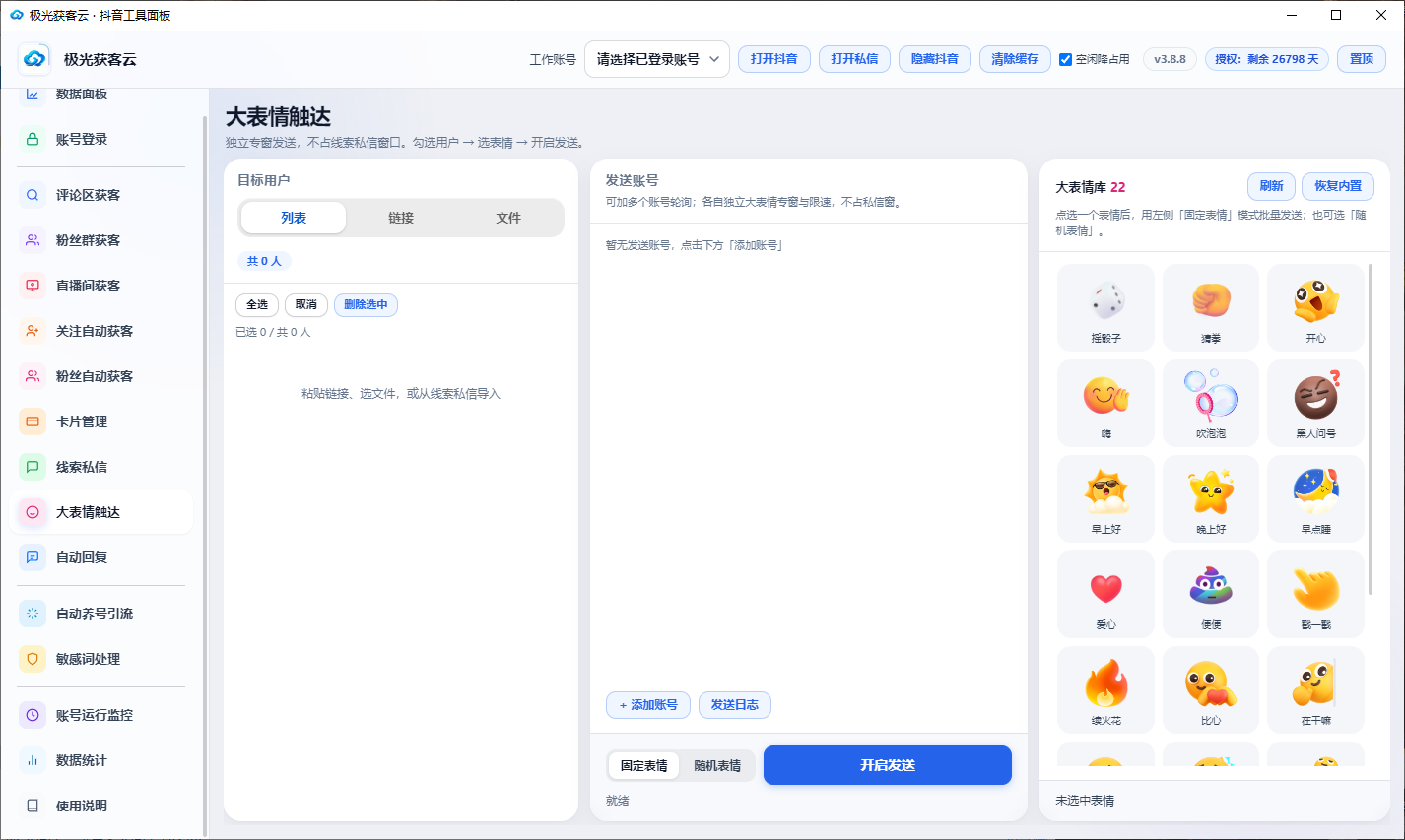Toggle the 空闲降占用 checkbox
Viewport: 1405px width, 840px height.
[x=1065, y=59]
